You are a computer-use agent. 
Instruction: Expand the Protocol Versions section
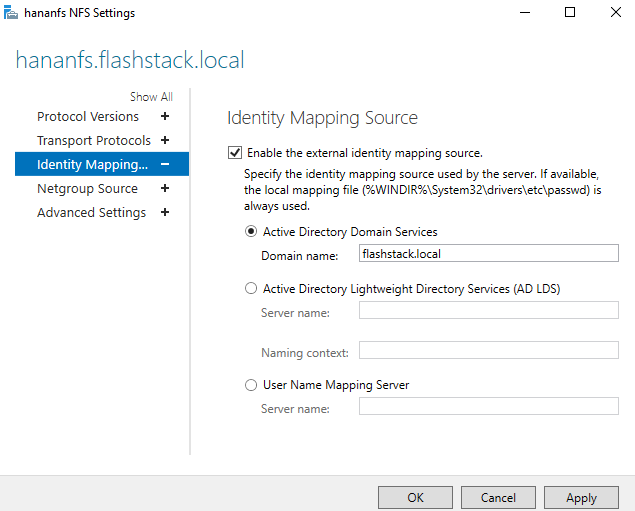click(165, 117)
